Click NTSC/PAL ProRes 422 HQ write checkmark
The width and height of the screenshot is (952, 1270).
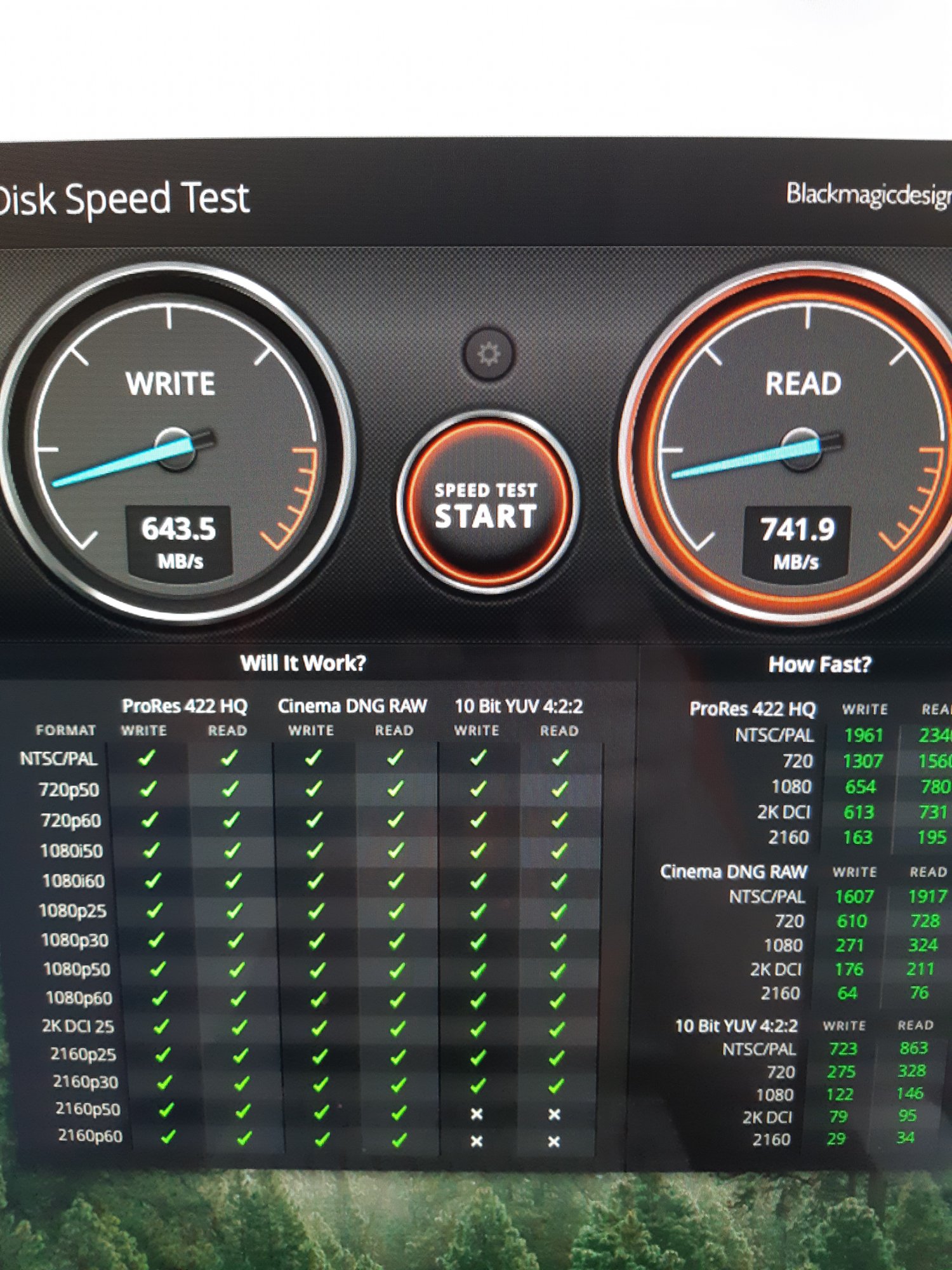pos(147,758)
